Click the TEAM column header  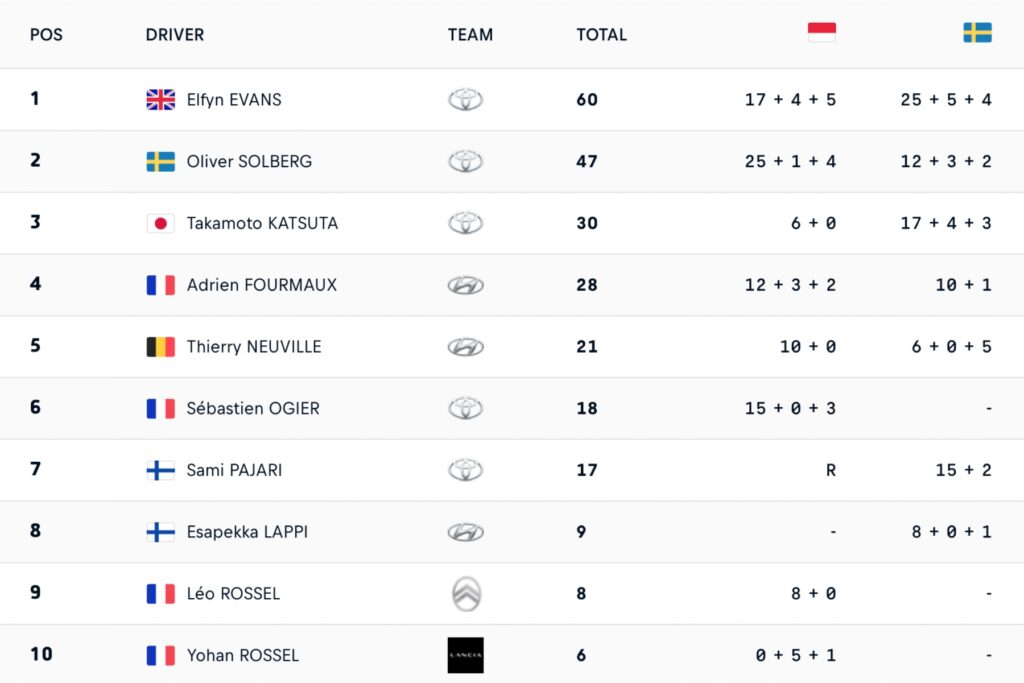[x=470, y=34]
